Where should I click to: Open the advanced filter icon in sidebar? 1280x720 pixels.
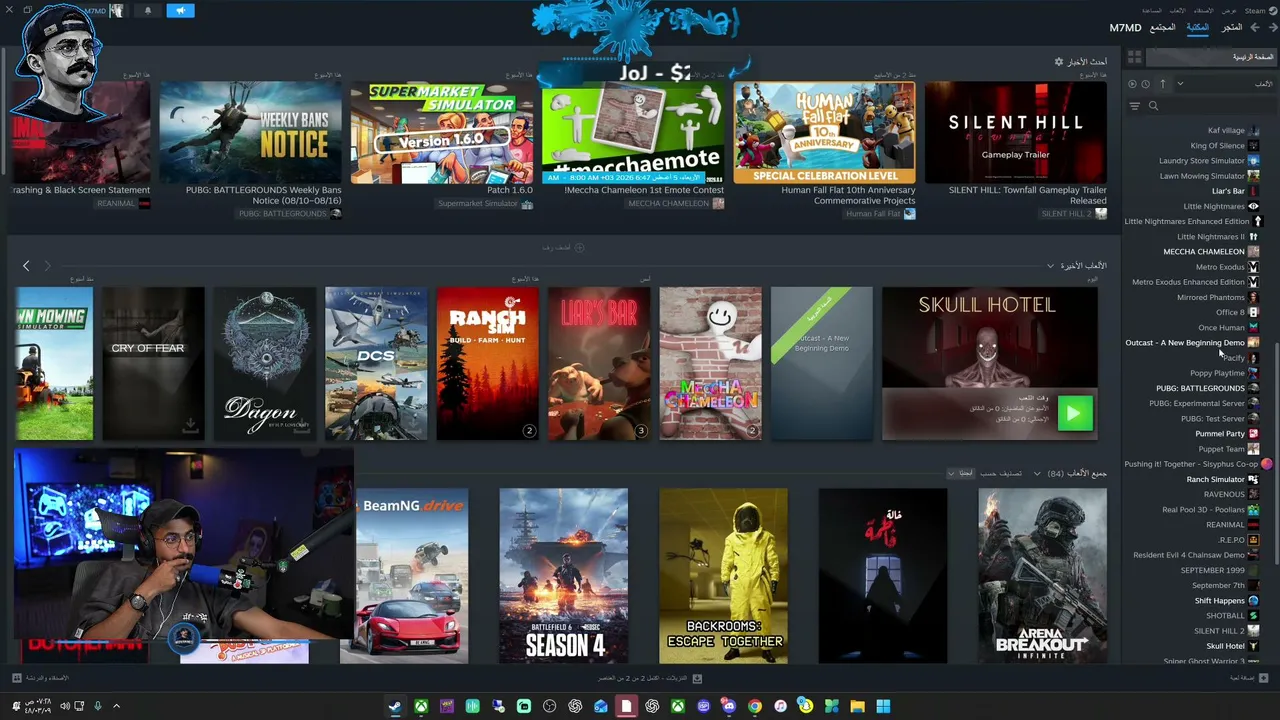(x=1134, y=106)
